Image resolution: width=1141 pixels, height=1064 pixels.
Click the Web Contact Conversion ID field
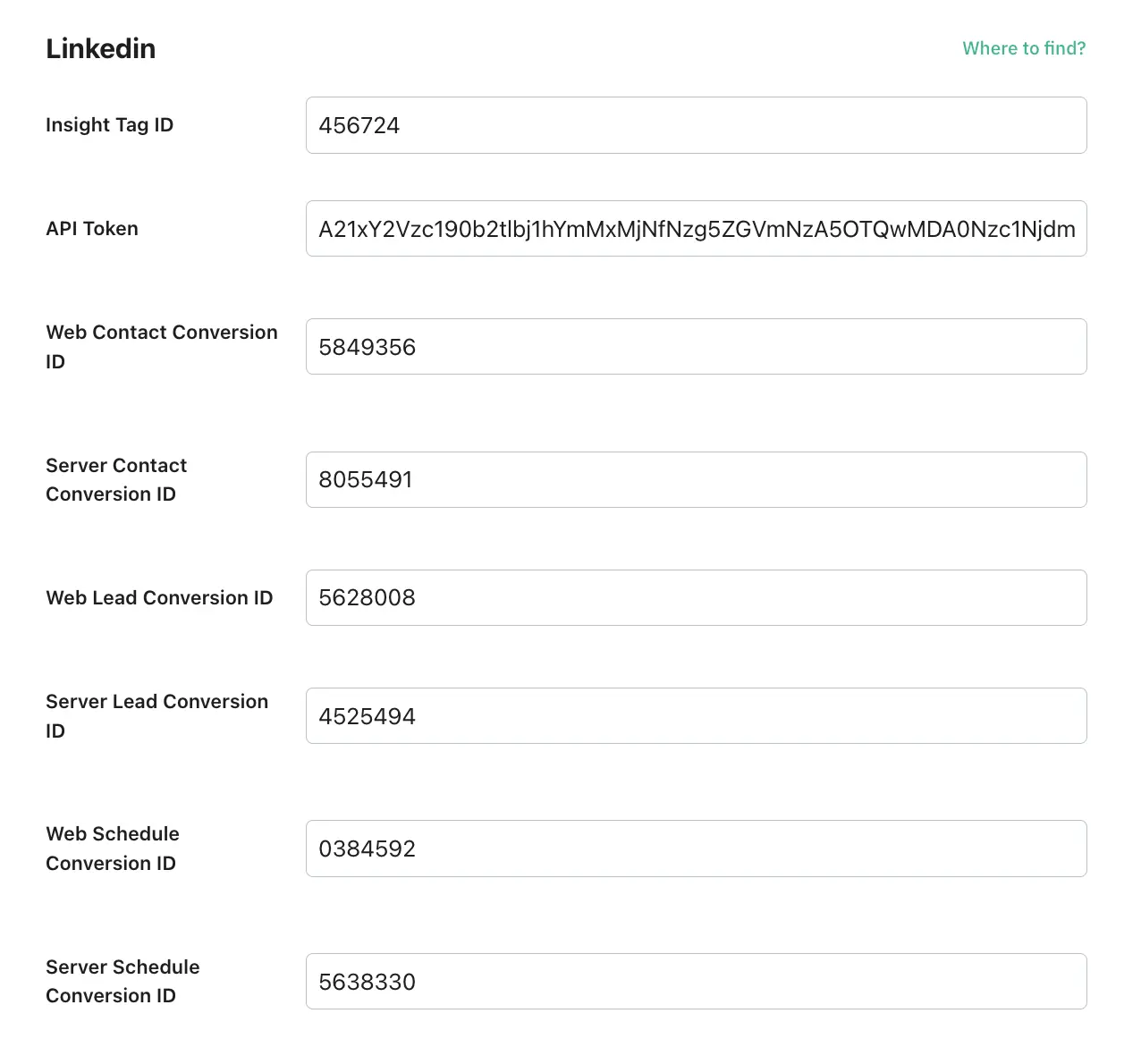click(697, 346)
